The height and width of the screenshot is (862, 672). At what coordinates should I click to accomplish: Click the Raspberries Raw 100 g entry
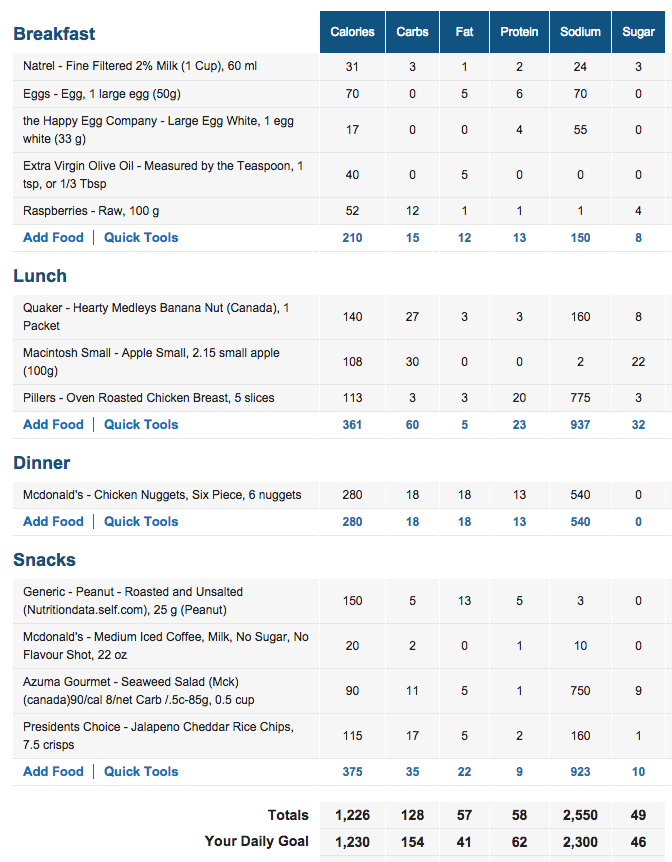click(x=89, y=211)
